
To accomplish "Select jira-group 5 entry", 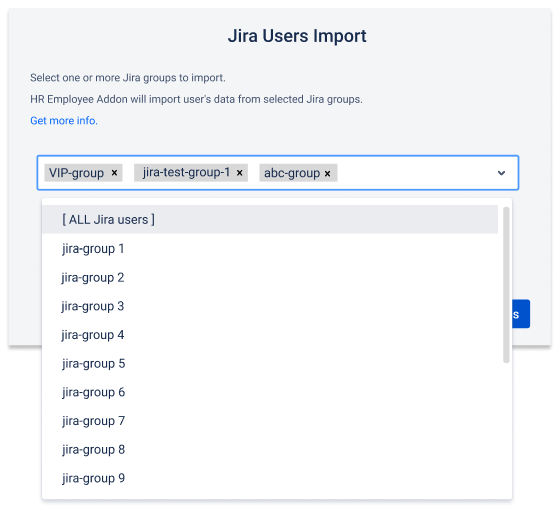I will (270, 363).
